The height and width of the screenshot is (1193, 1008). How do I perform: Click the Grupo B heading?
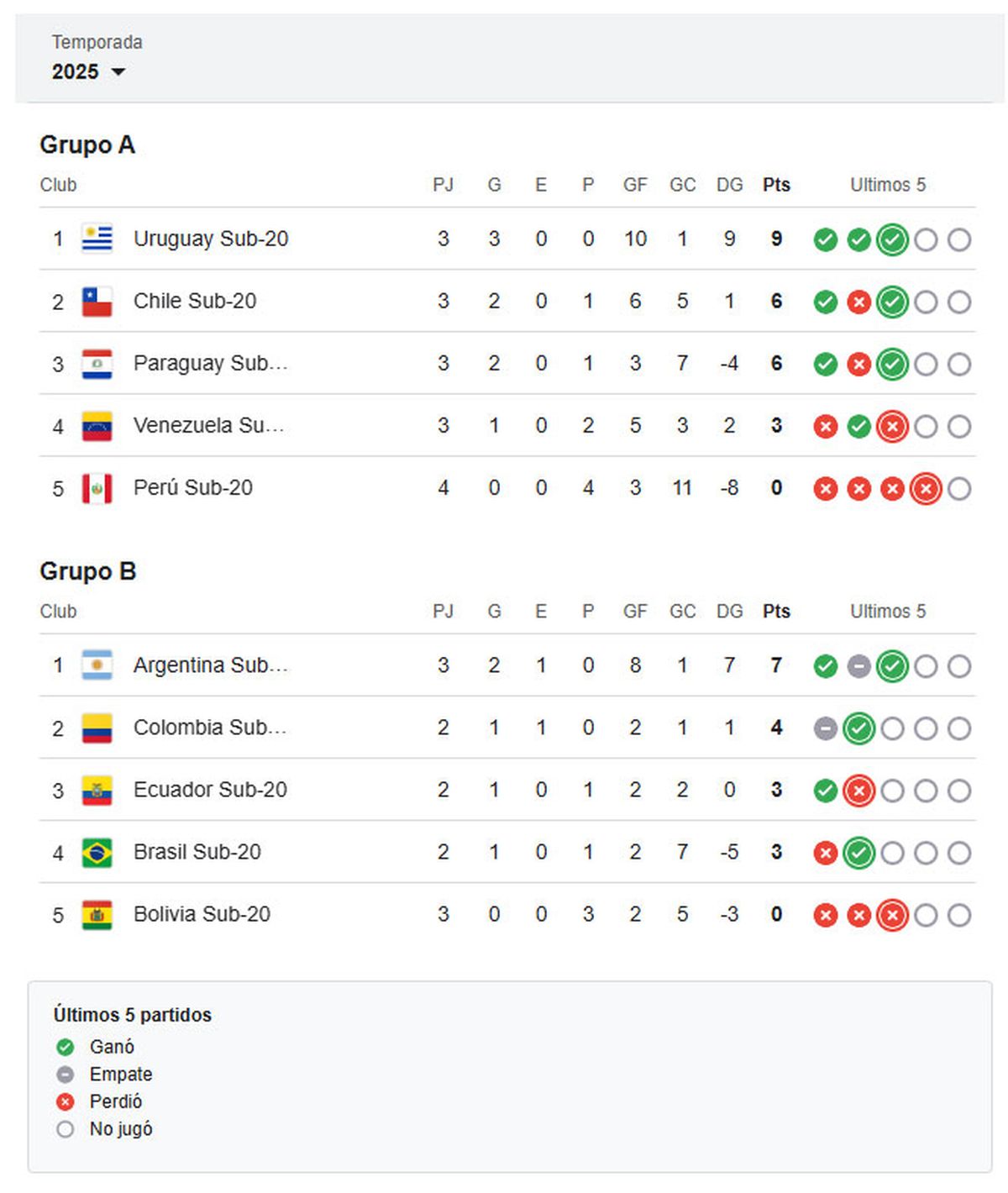tap(88, 571)
